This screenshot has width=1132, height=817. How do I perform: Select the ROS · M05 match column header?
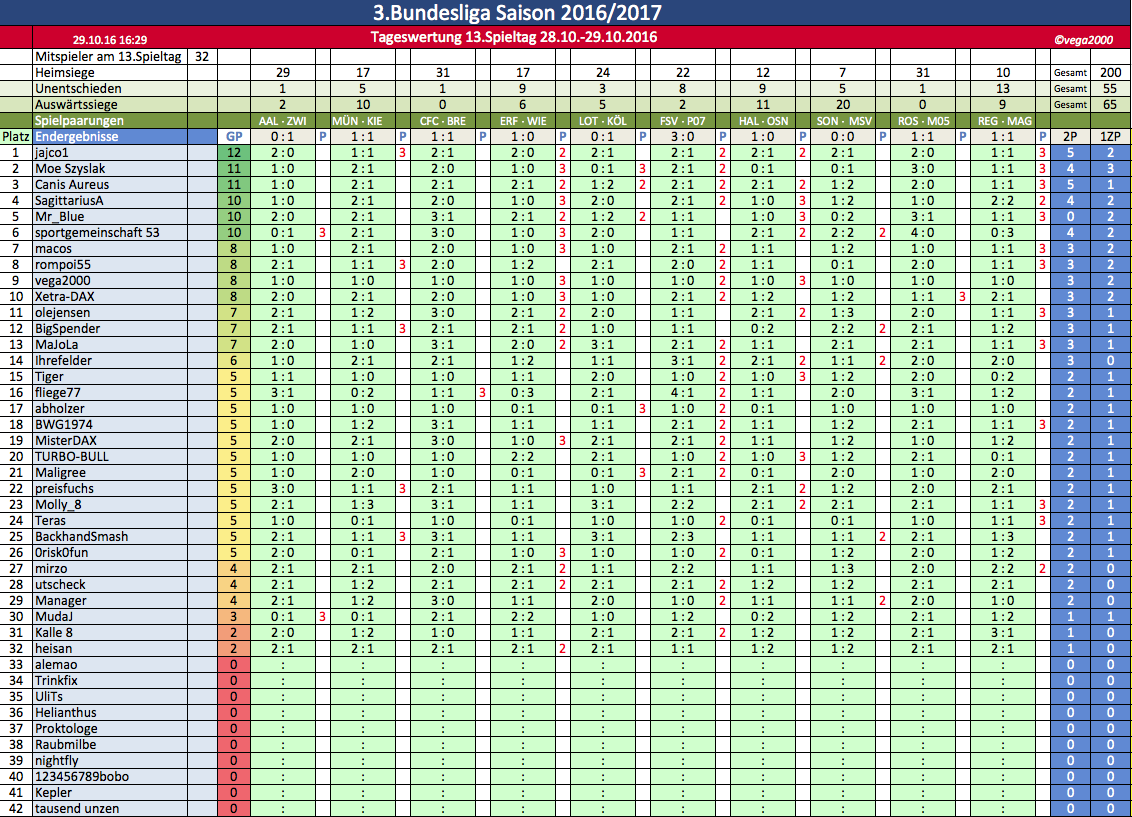click(923, 121)
